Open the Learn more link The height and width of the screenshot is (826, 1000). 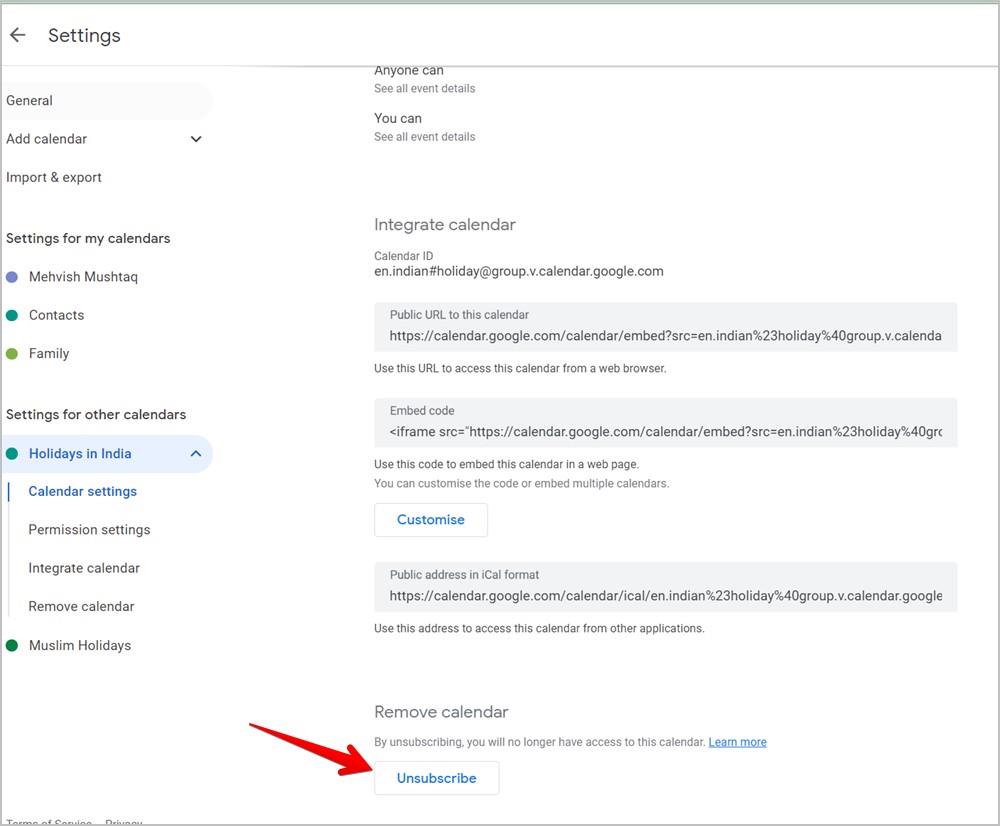pyautogui.click(x=737, y=742)
